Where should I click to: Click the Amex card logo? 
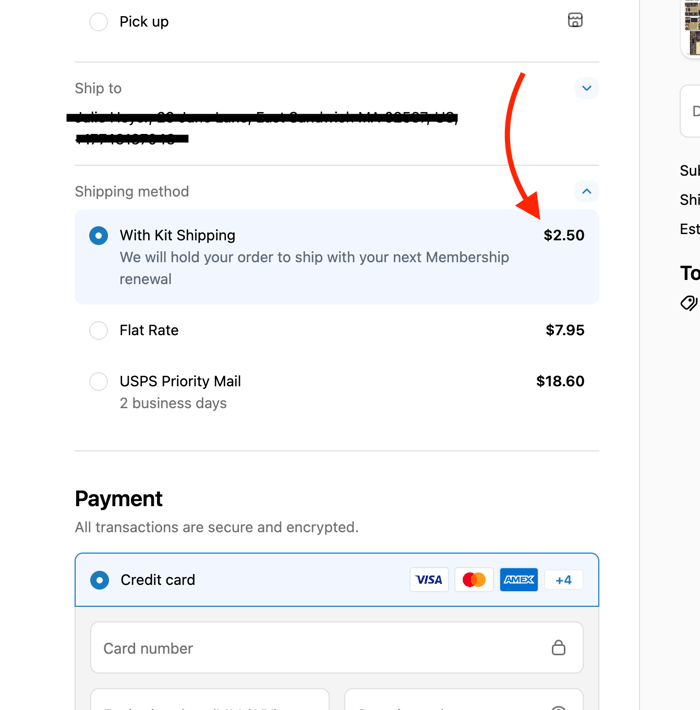point(519,580)
